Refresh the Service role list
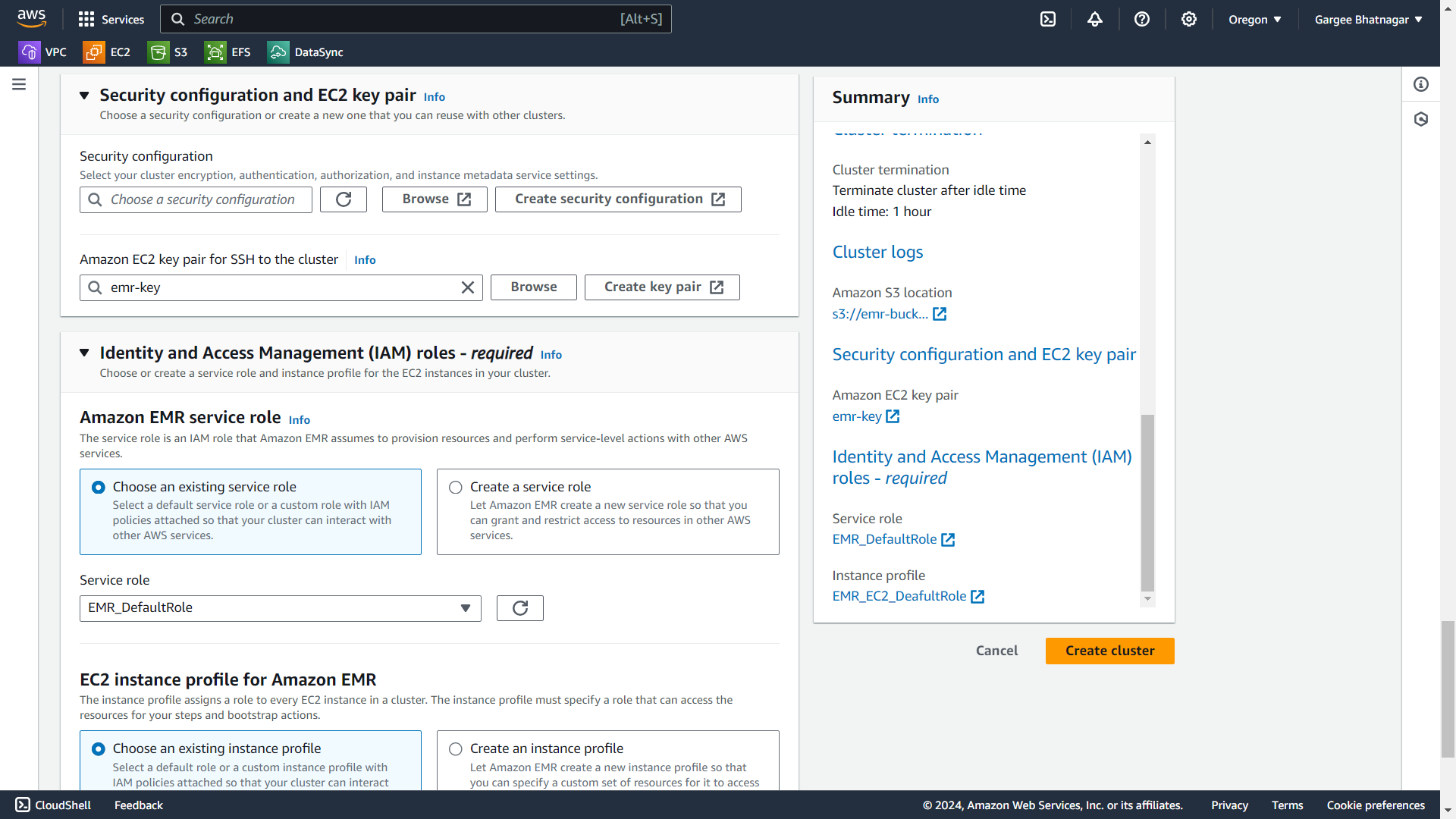This screenshot has width=1456, height=819. coord(520,608)
